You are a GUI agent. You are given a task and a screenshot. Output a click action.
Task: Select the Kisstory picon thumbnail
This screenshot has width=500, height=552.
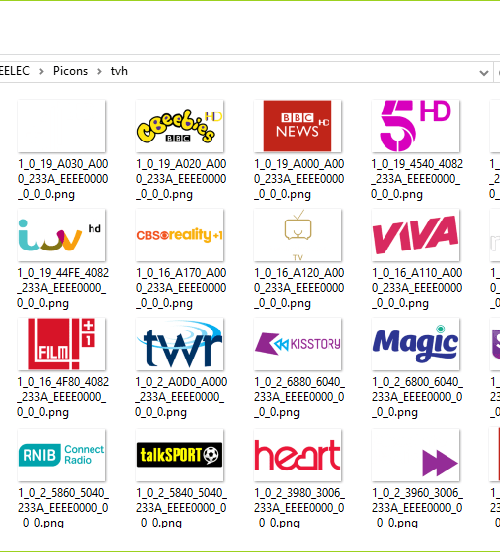(298, 344)
